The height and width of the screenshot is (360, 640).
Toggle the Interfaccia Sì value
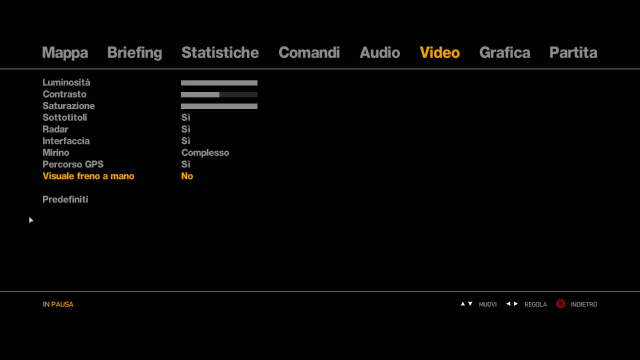(186, 141)
